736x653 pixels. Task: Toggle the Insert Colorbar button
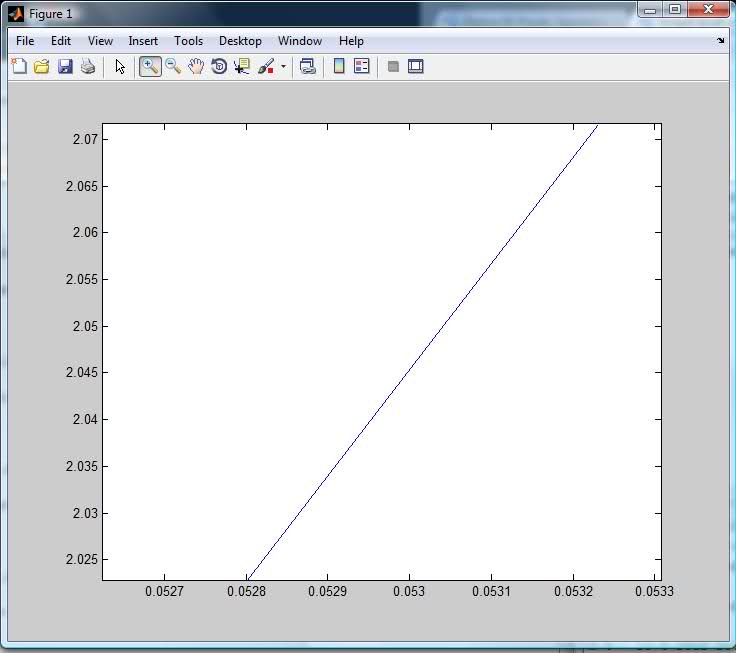[339, 67]
